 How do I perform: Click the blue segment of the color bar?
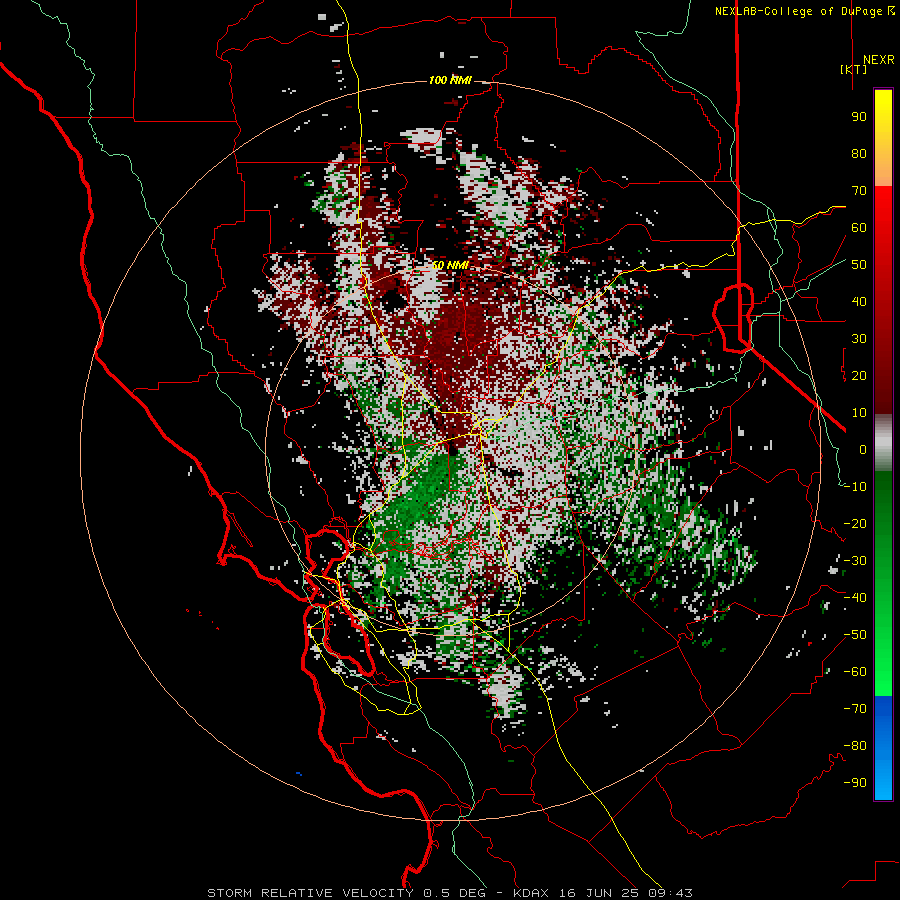tap(883, 747)
